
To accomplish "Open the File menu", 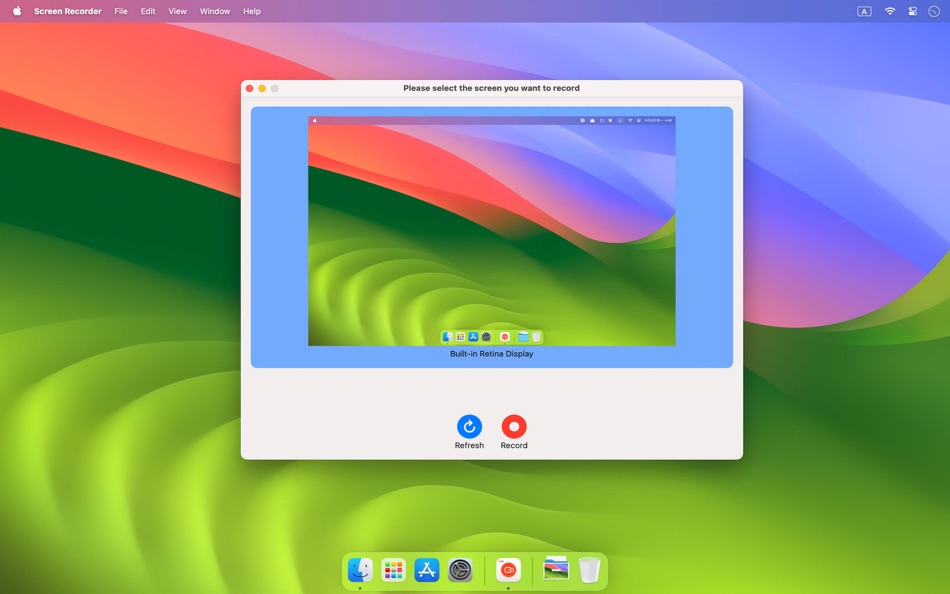I will click(121, 11).
